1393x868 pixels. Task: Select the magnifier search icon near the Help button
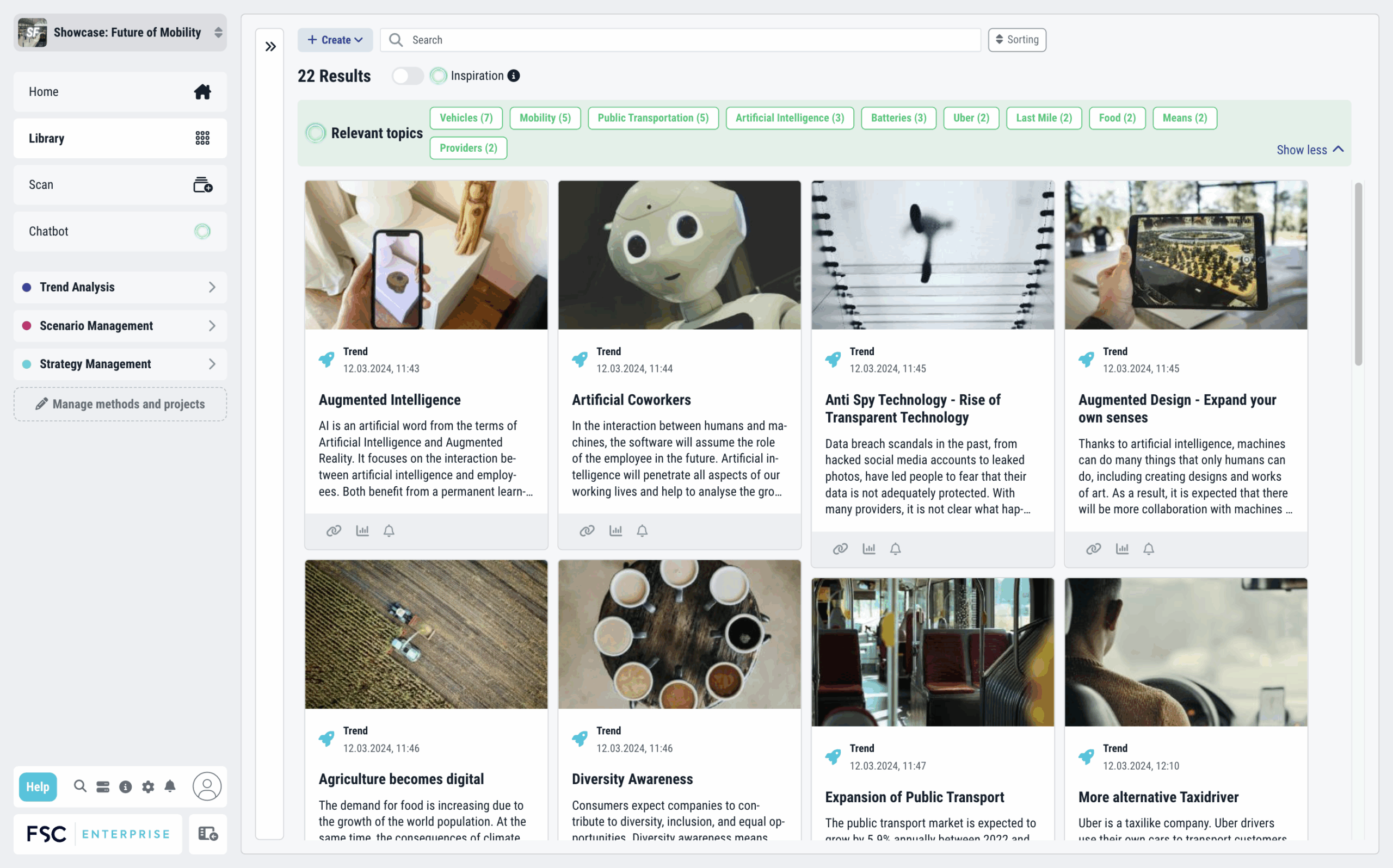80,787
